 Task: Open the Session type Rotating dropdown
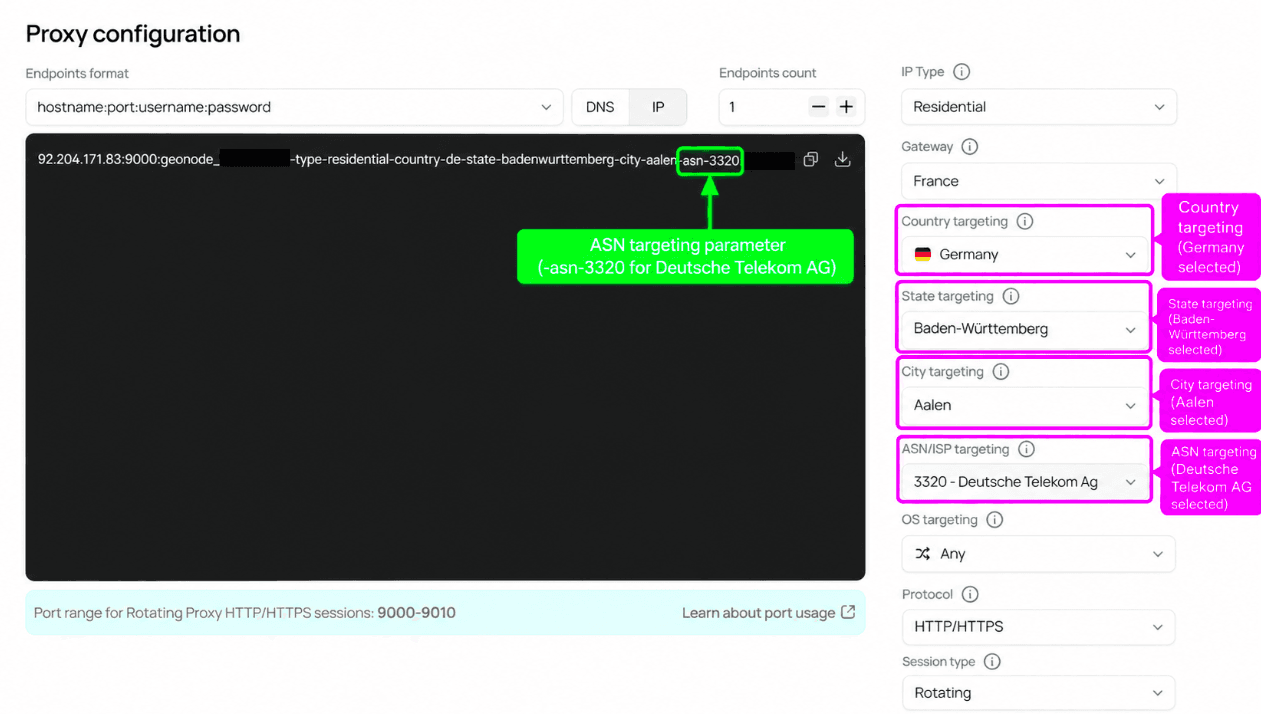(1039, 693)
